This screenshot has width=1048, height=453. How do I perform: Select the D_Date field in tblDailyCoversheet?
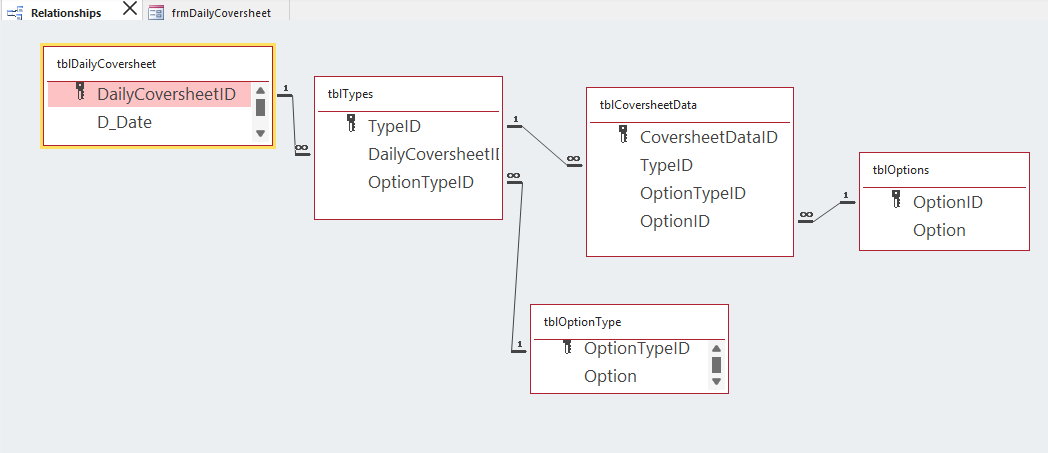[x=124, y=122]
